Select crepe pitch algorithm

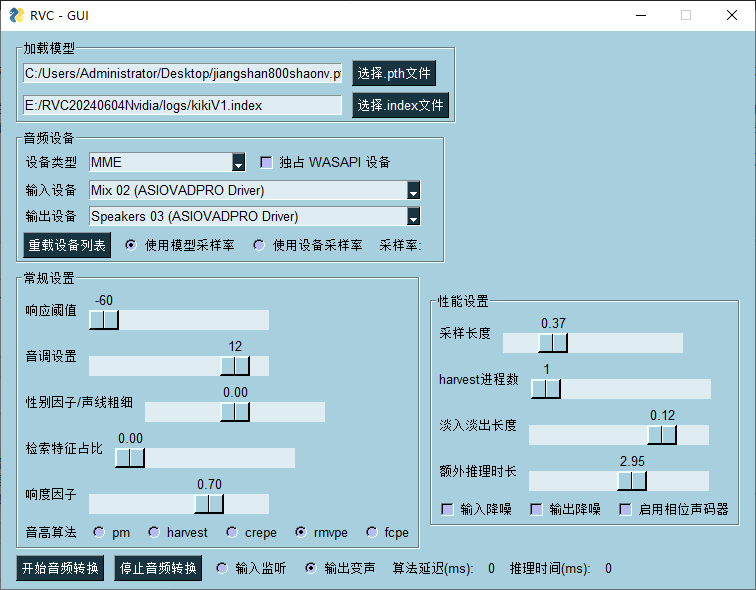pos(232,532)
